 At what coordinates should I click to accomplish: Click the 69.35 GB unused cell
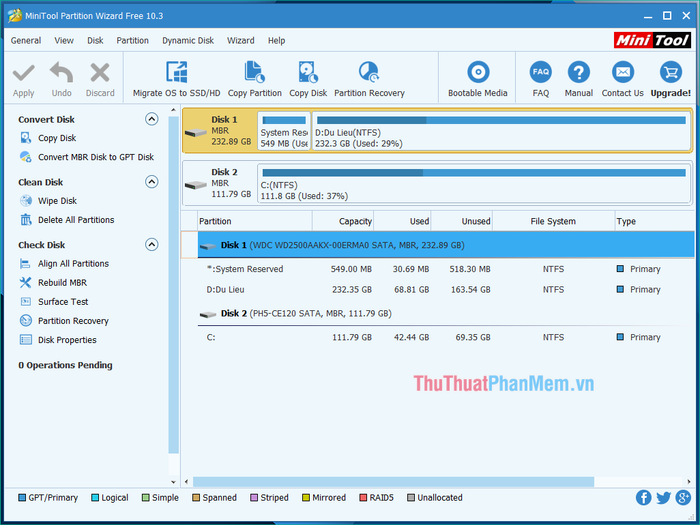coord(473,338)
